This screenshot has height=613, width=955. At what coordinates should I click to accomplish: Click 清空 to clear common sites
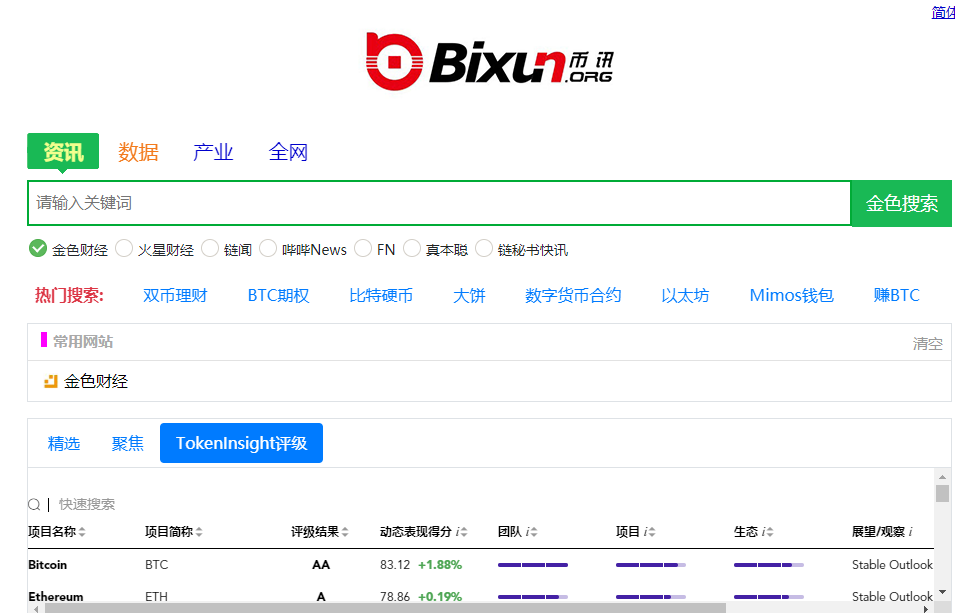point(928,344)
